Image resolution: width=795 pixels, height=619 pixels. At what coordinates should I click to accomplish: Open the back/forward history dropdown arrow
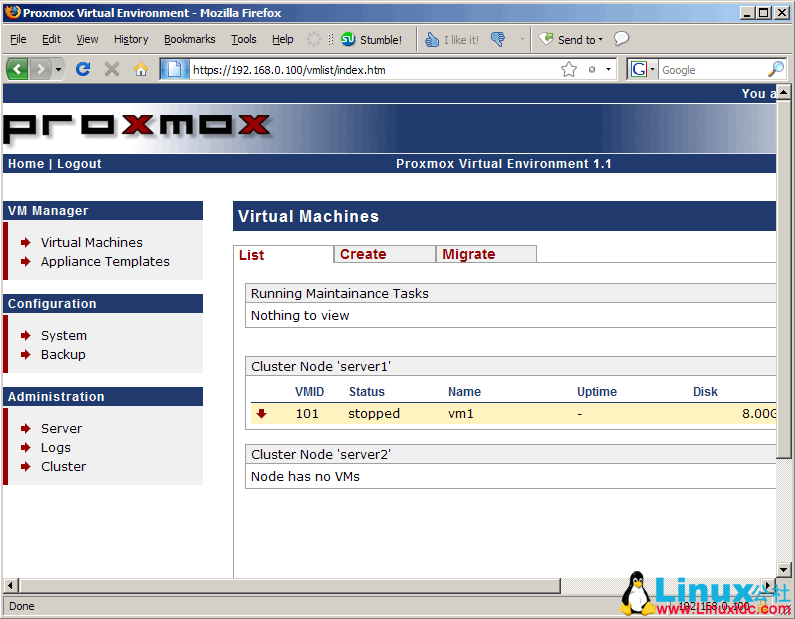(x=59, y=69)
